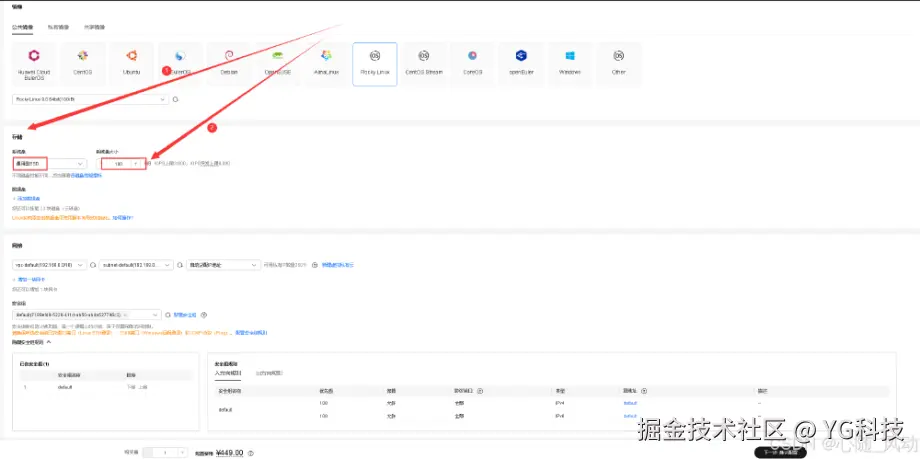Click info icon in source address column header
920x459 pixels.
pos(644,391)
